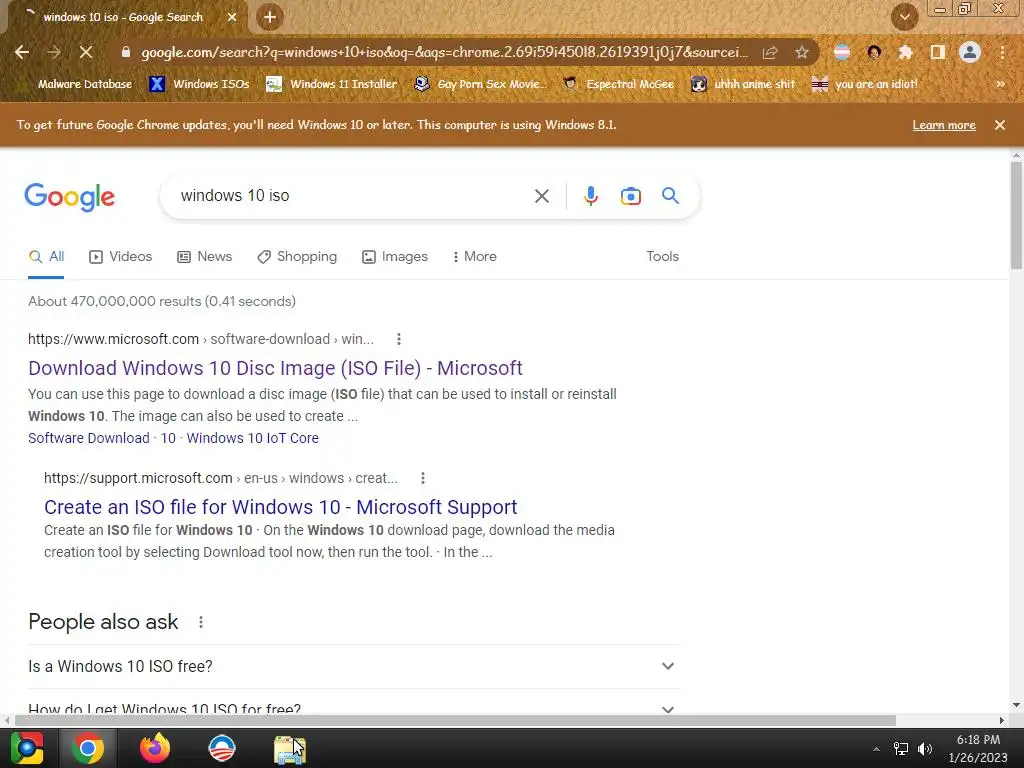Go to the Google logo home page
Image resolution: width=1024 pixels, height=768 pixels.
[69, 197]
